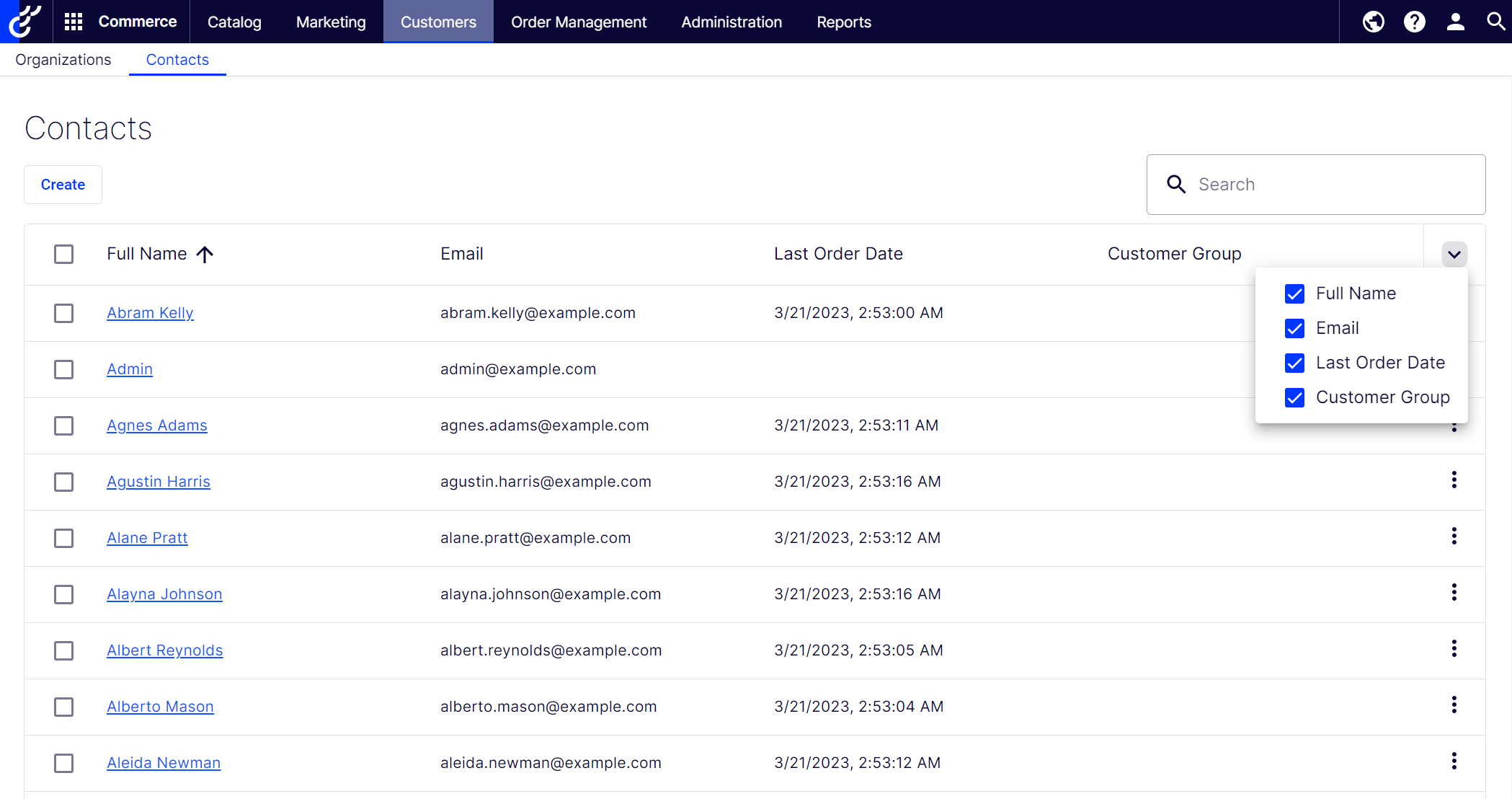This screenshot has width=1512, height=799.
Task: Open actions menu for Albert Reynolds row
Action: [x=1454, y=649]
